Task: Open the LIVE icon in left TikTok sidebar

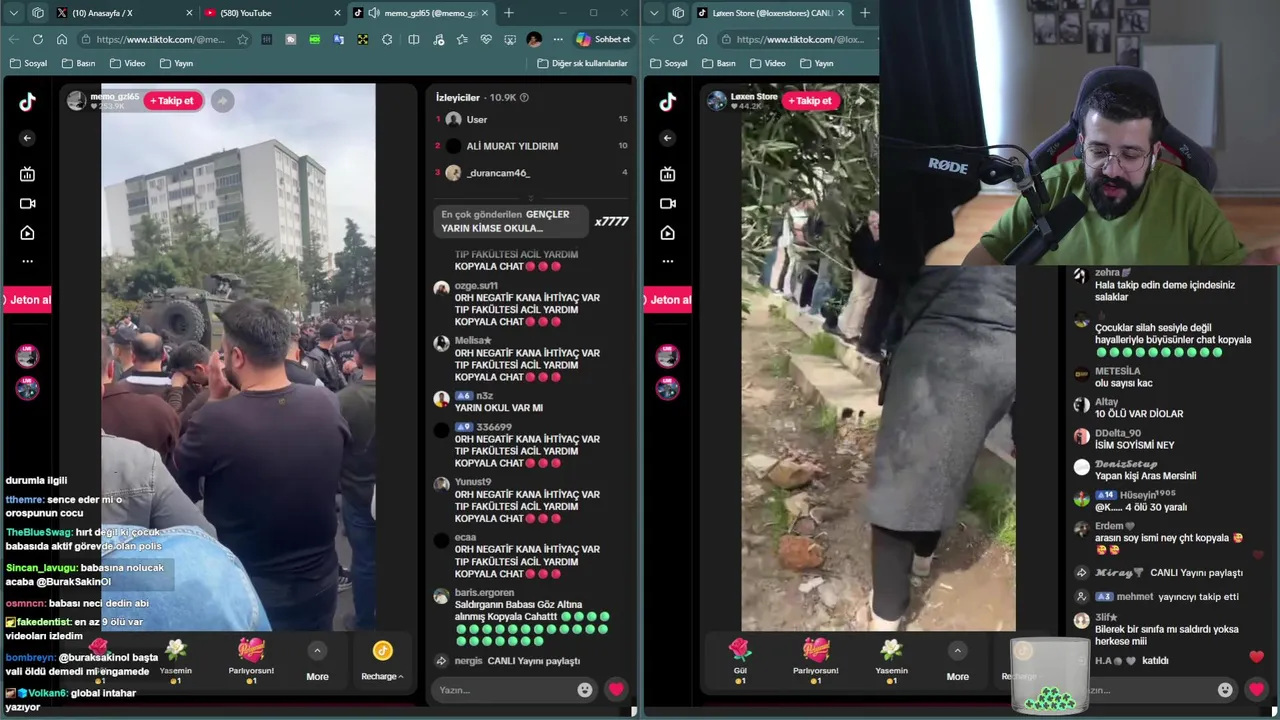Action: [x=27, y=174]
